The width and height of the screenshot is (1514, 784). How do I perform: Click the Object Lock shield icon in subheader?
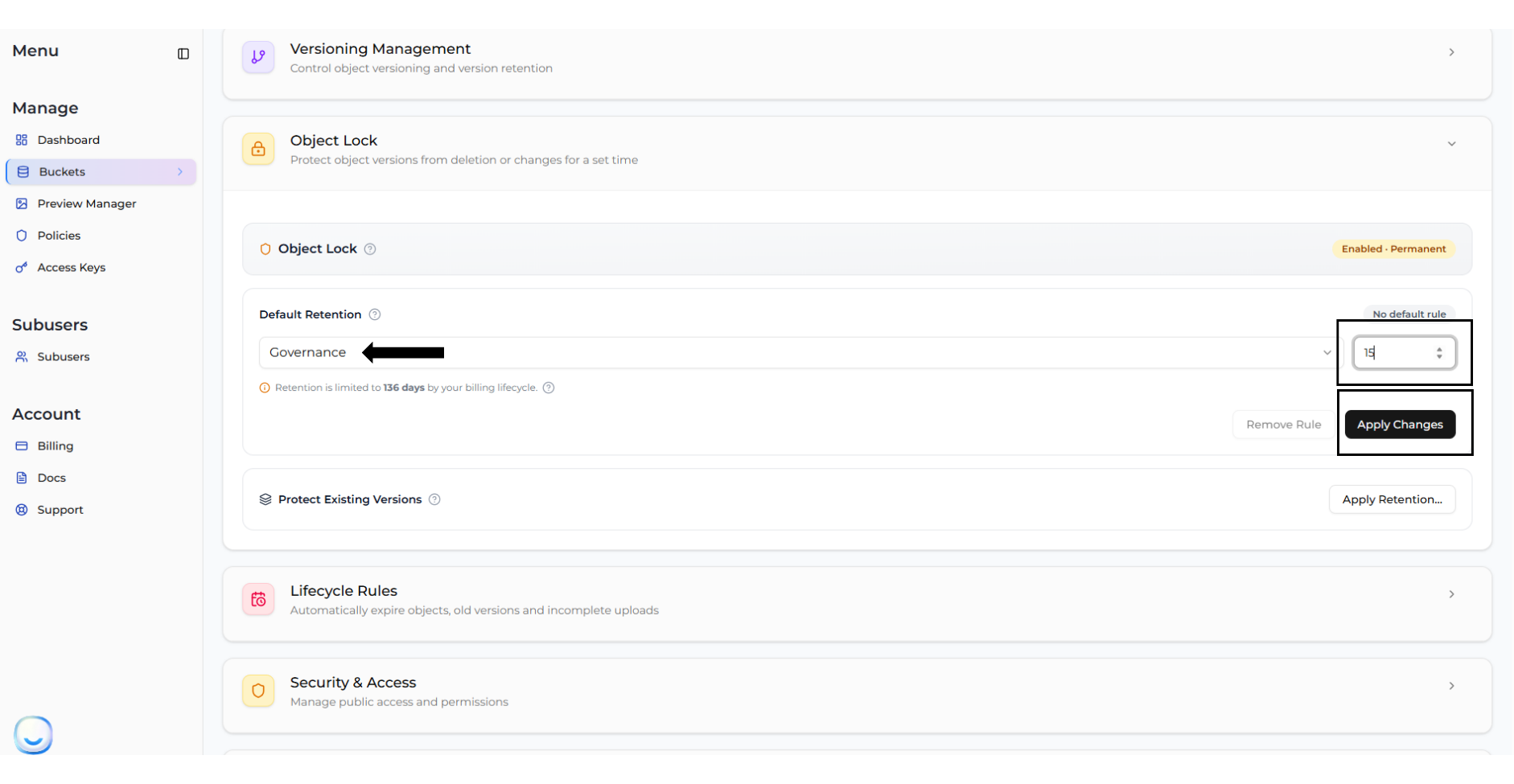coord(265,249)
